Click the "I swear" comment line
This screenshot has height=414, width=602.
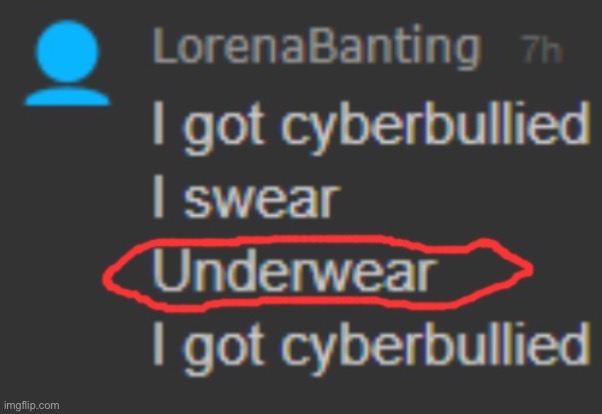coord(246,197)
